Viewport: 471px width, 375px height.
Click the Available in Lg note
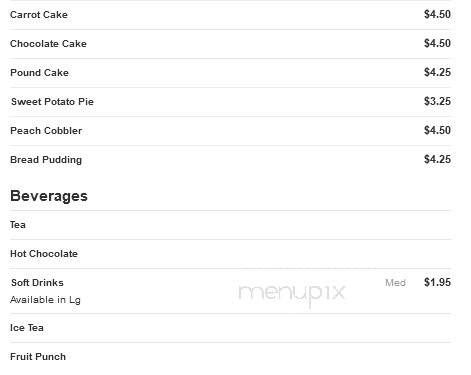point(45,300)
